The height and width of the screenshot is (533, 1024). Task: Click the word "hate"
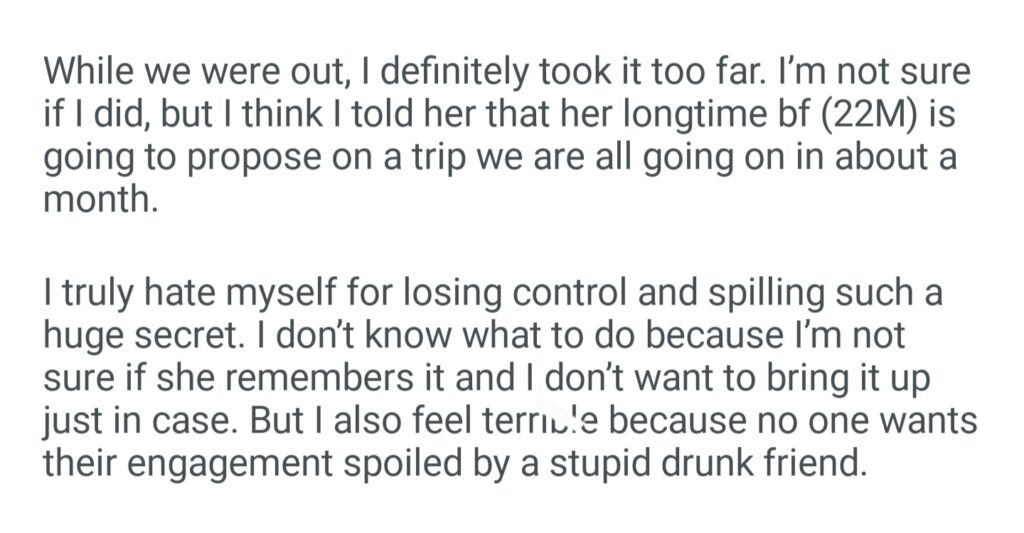click(x=183, y=296)
